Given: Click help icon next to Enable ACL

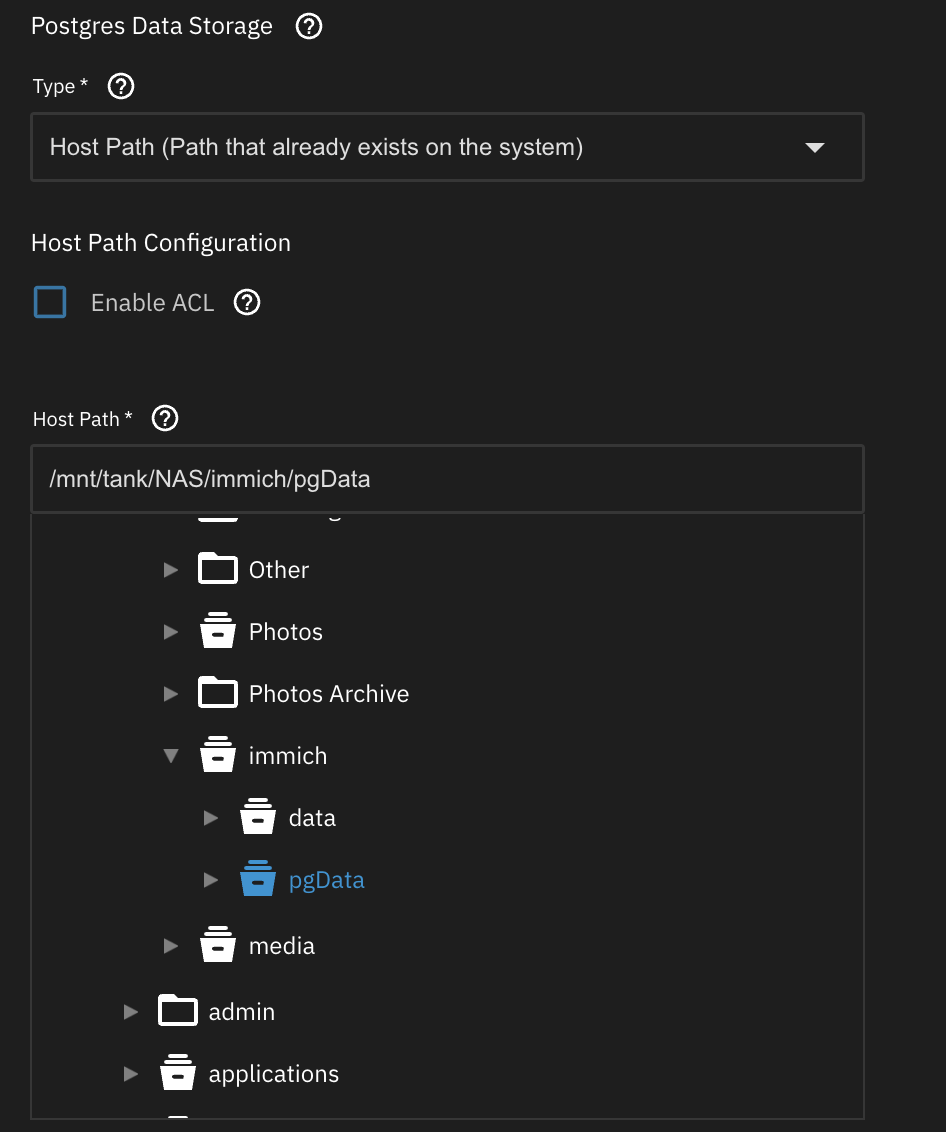Looking at the screenshot, I should [247, 302].
